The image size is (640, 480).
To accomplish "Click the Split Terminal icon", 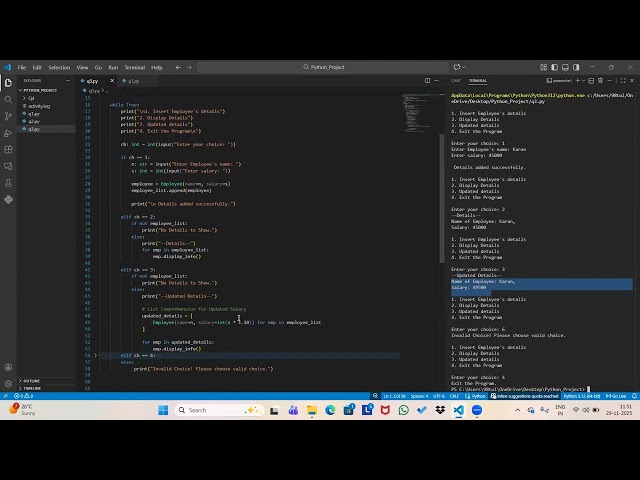I will [591, 81].
